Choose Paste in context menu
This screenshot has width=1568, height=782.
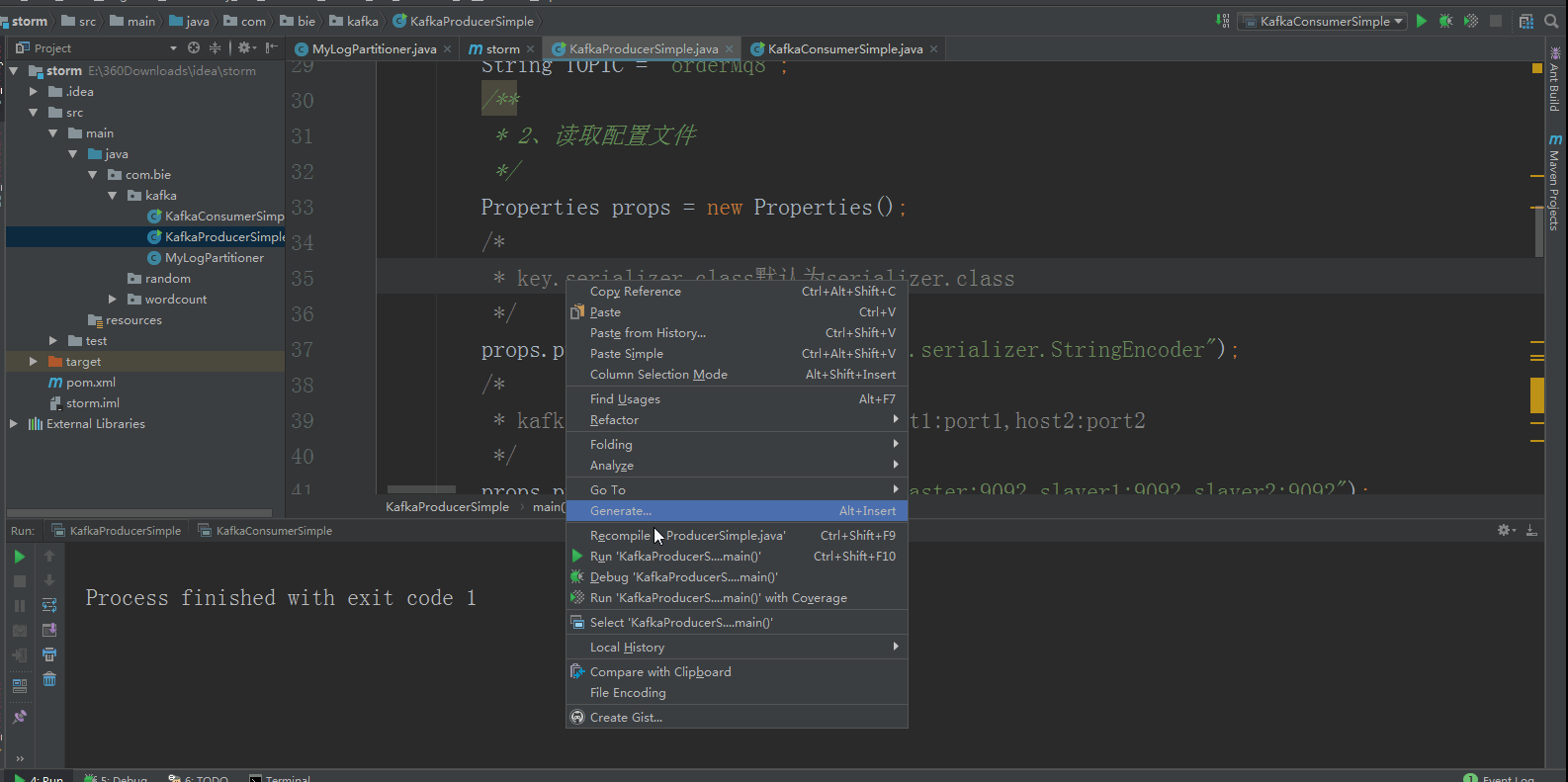(737, 312)
